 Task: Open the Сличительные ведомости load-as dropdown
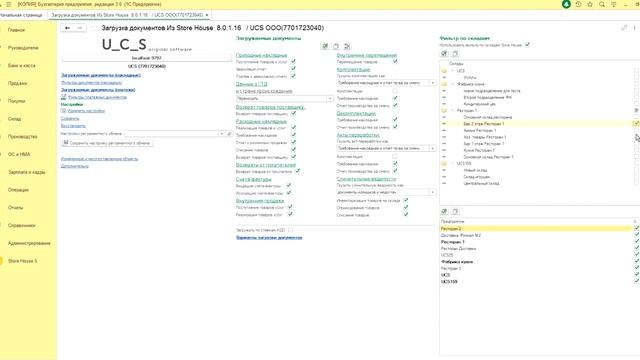433,192
